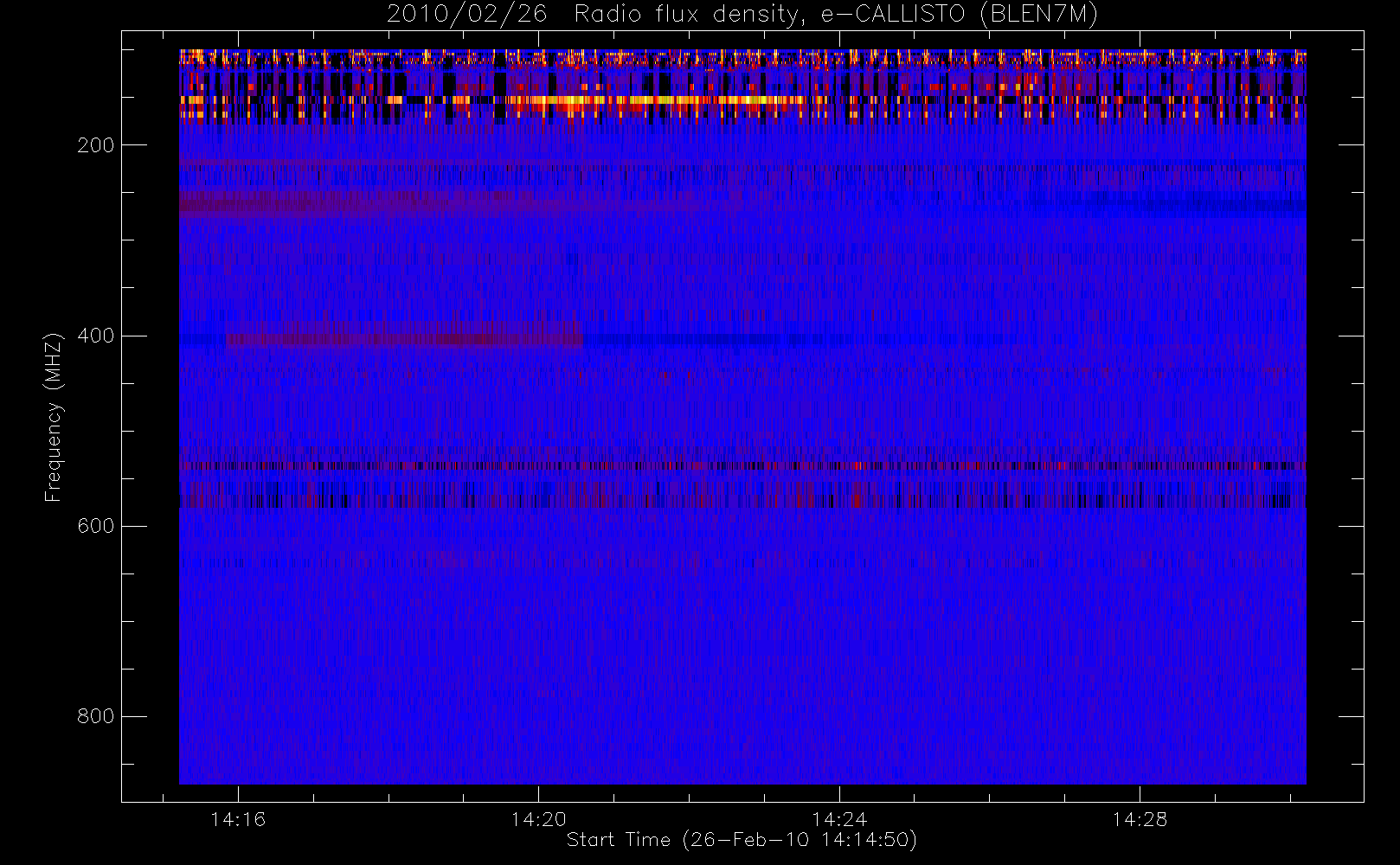Select the "Frequency (MHz)" y-axis label
This screenshot has height=865, width=1400.
tap(54, 417)
